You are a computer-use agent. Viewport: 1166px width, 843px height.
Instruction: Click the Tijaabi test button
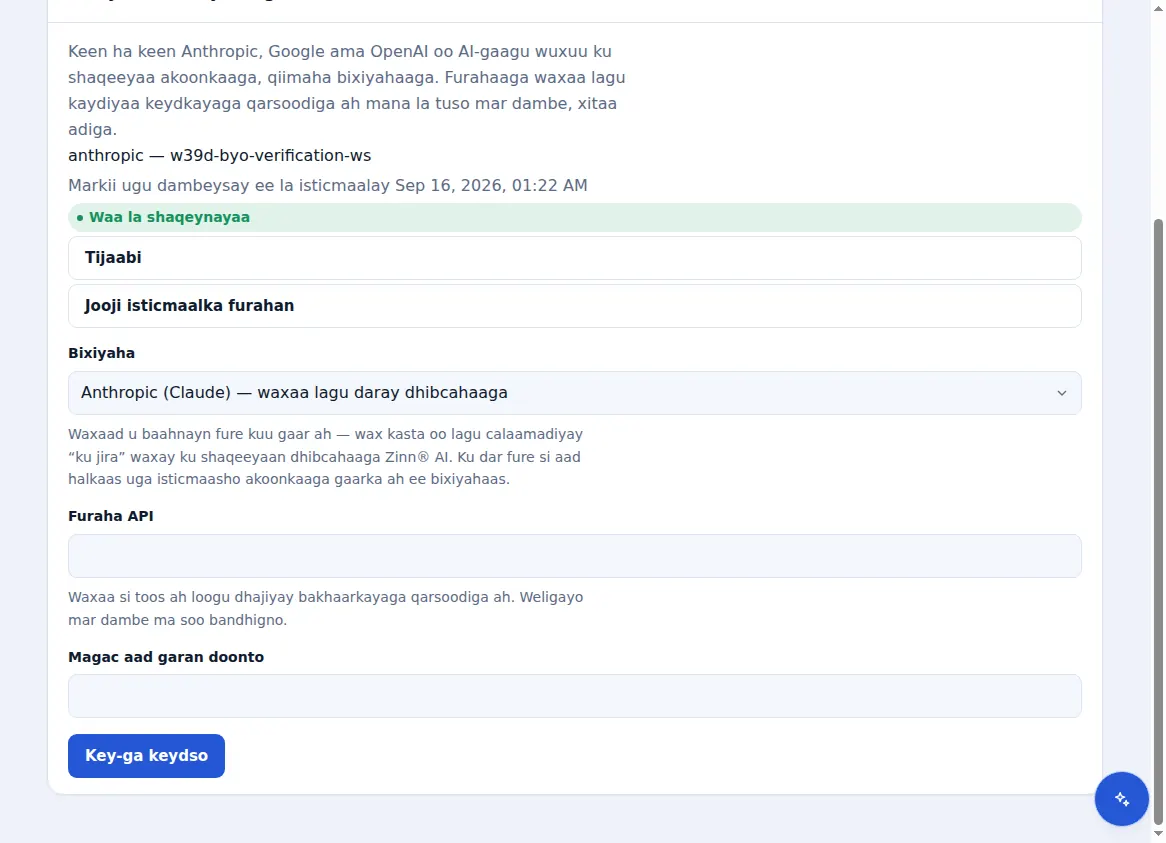coord(574,258)
